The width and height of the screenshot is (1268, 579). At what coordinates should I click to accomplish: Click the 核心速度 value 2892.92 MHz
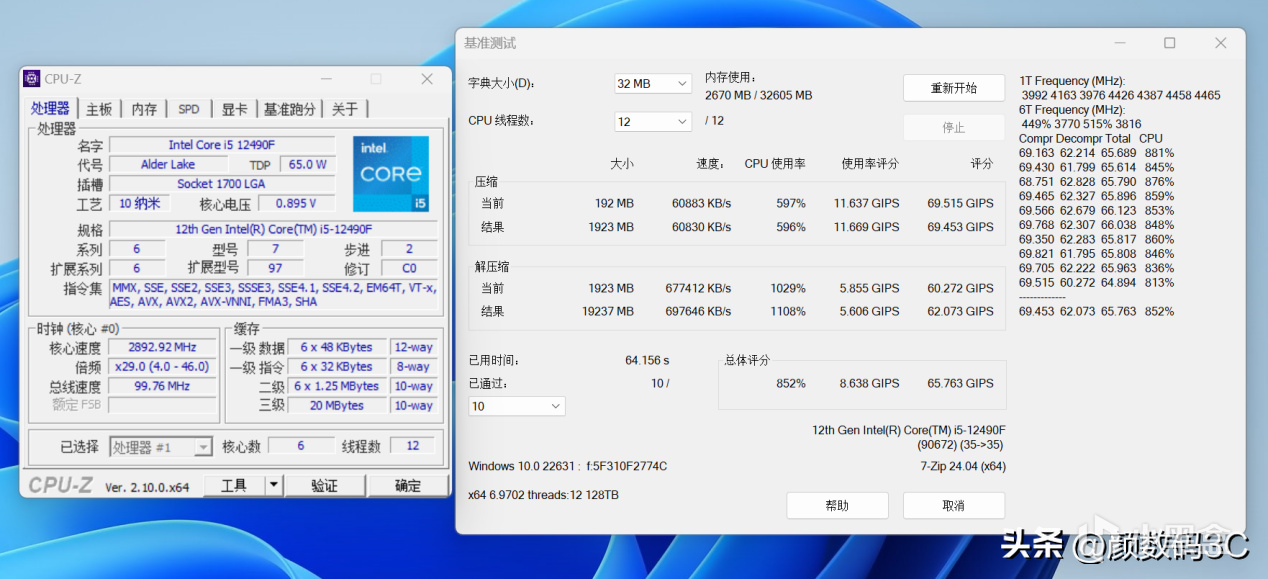(x=162, y=348)
